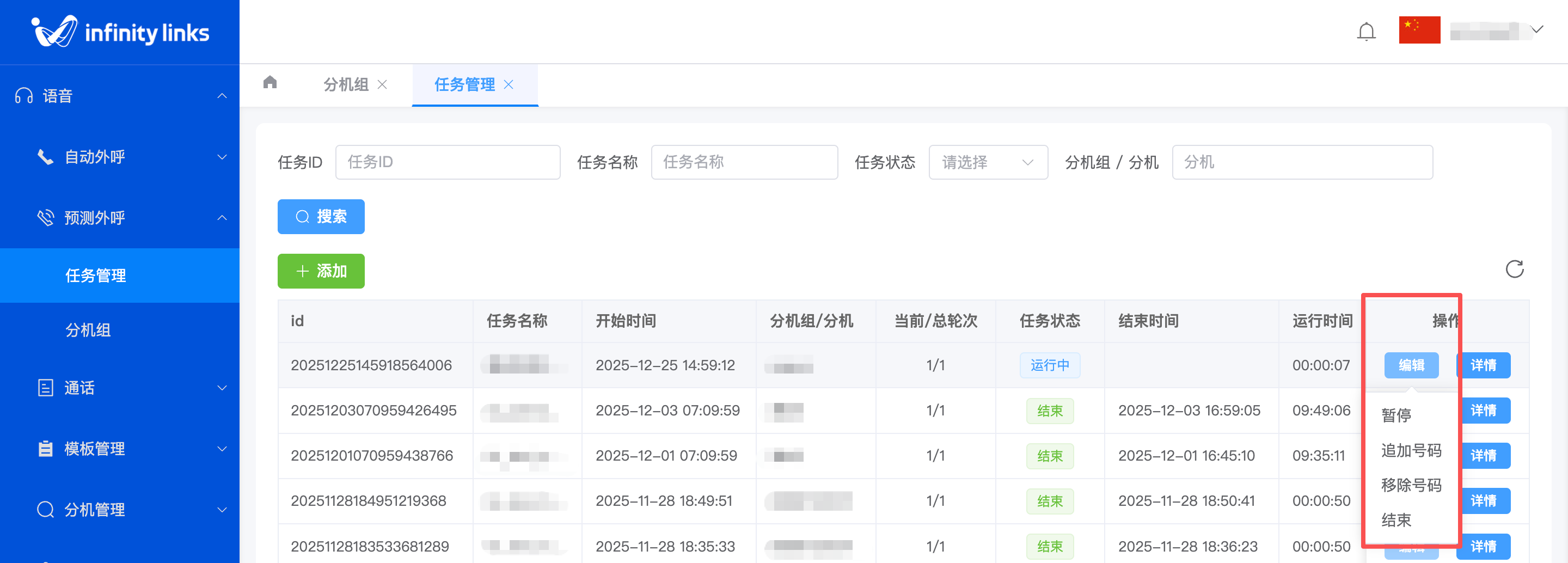Image resolution: width=1568 pixels, height=563 pixels.
Task: Click the table refresh icon
Action: [x=1514, y=269]
